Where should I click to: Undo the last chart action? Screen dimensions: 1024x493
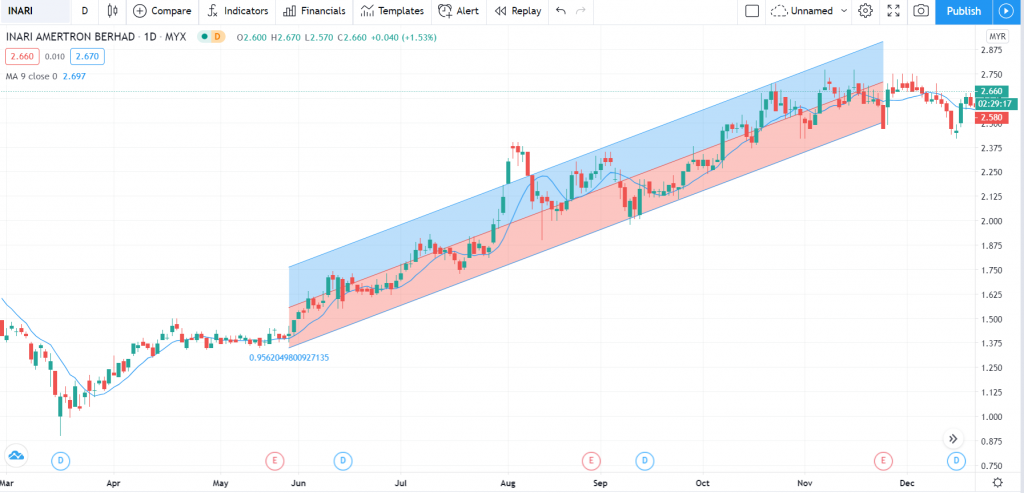561,11
